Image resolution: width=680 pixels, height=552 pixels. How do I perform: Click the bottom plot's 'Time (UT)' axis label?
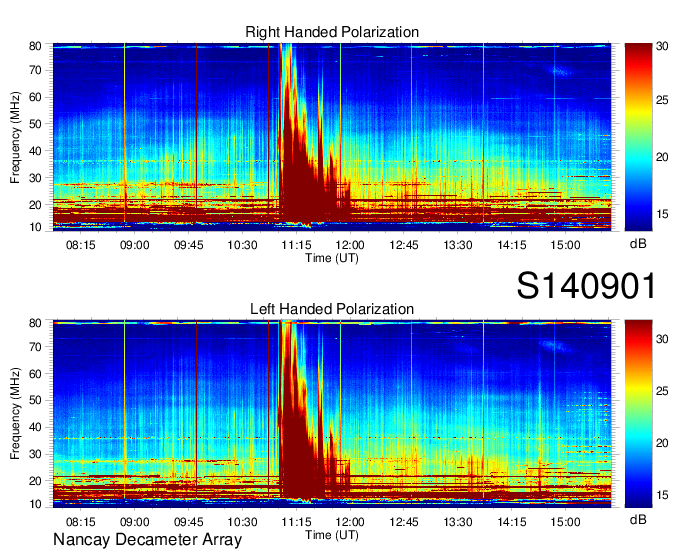332,535
